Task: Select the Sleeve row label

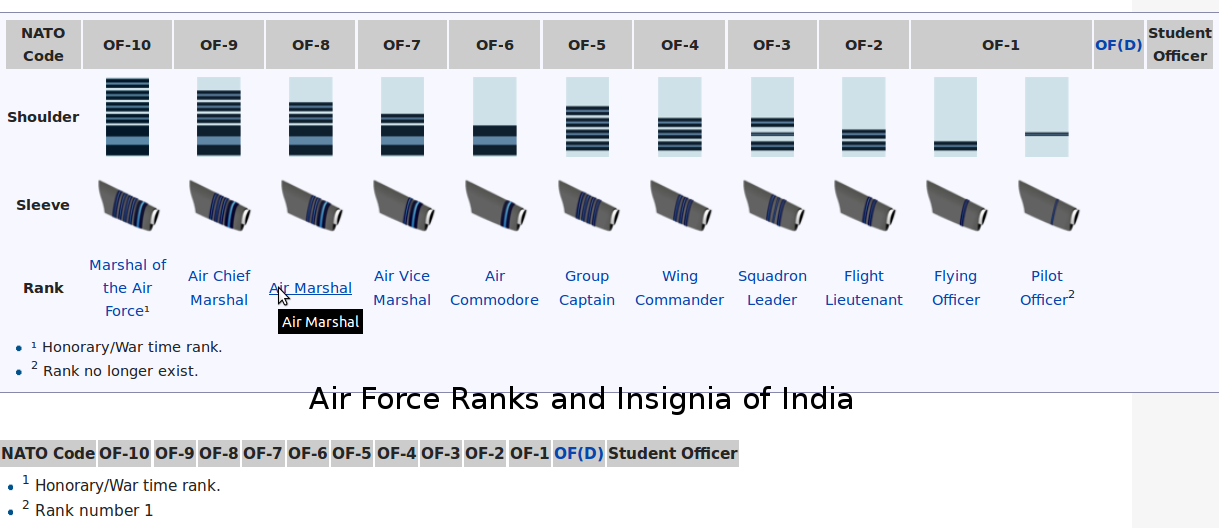Action: [43, 205]
